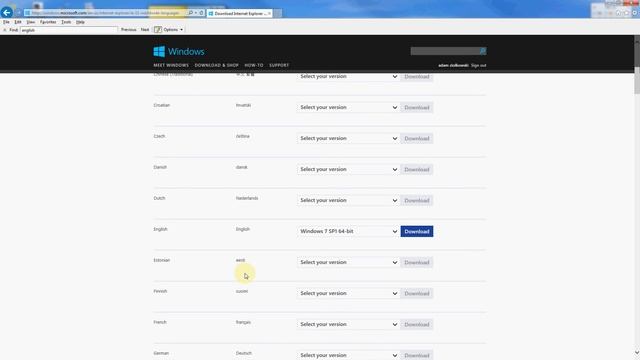Viewport: 640px width, 360px height.
Task: Open the SUPPORT nav link
Action: click(x=279, y=65)
